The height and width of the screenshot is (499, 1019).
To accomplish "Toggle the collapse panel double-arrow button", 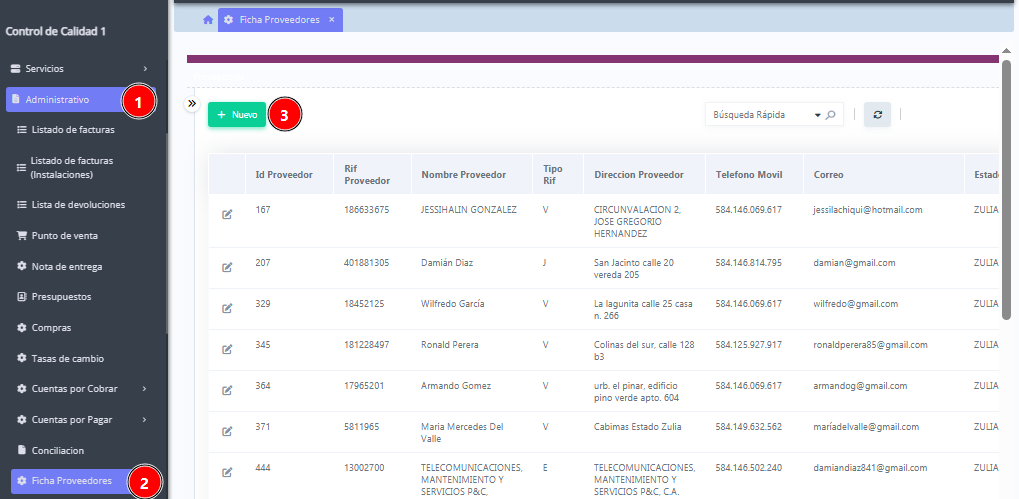I will pos(192,104).
